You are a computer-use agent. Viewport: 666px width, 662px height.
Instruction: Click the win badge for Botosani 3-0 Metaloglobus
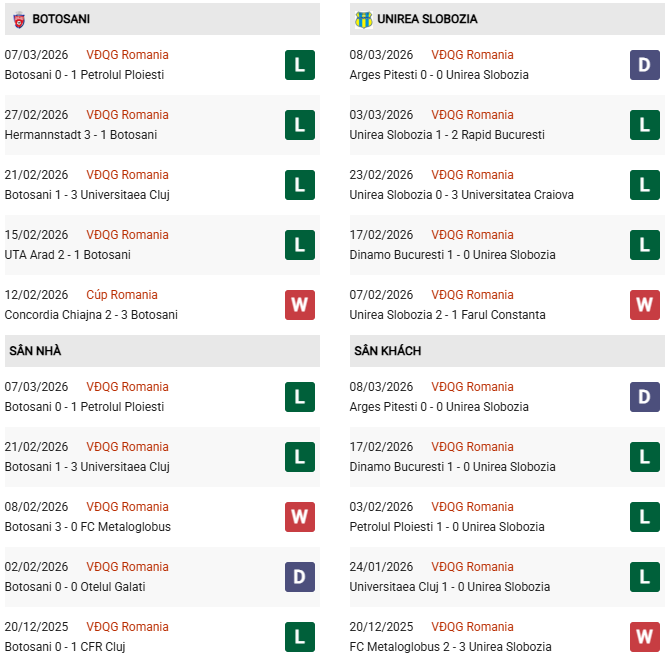click(x=300, y=517)
